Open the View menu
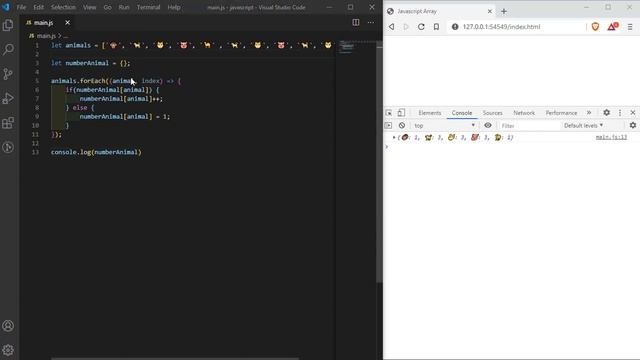 89,7
